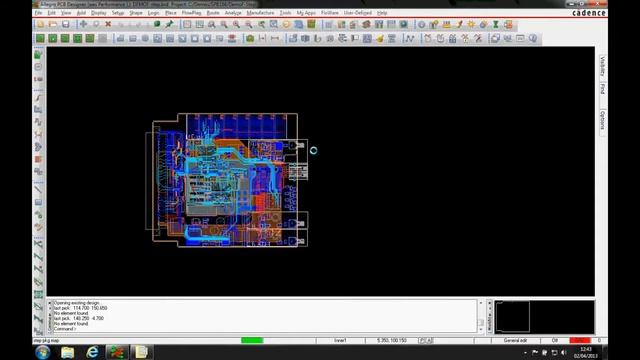Click the red shape icon in left toolbar
640x360 pixels.
(x=38, y=159)
